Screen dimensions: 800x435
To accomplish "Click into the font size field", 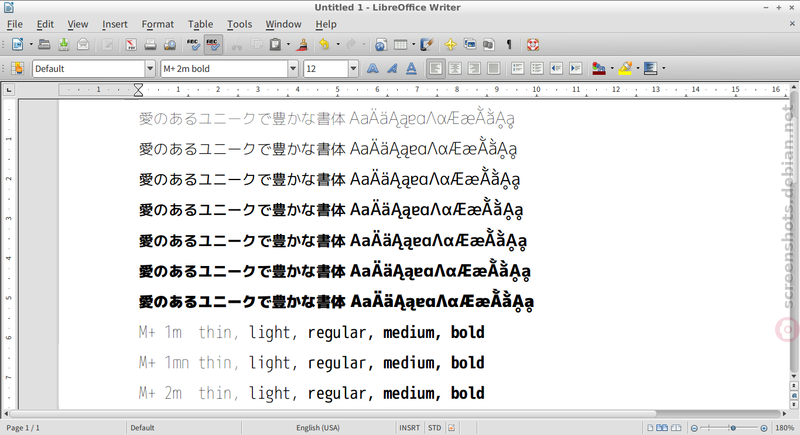I will [326, 68].
